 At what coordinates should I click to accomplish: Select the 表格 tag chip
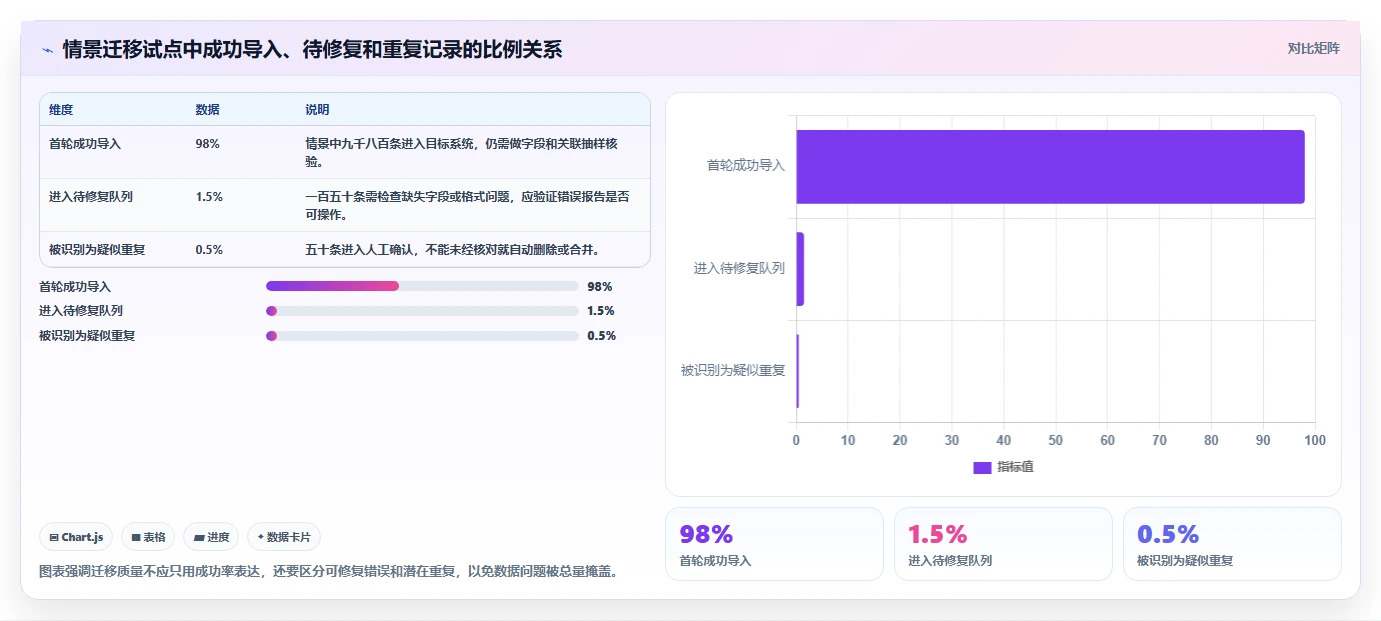click(x=148, y=537)
